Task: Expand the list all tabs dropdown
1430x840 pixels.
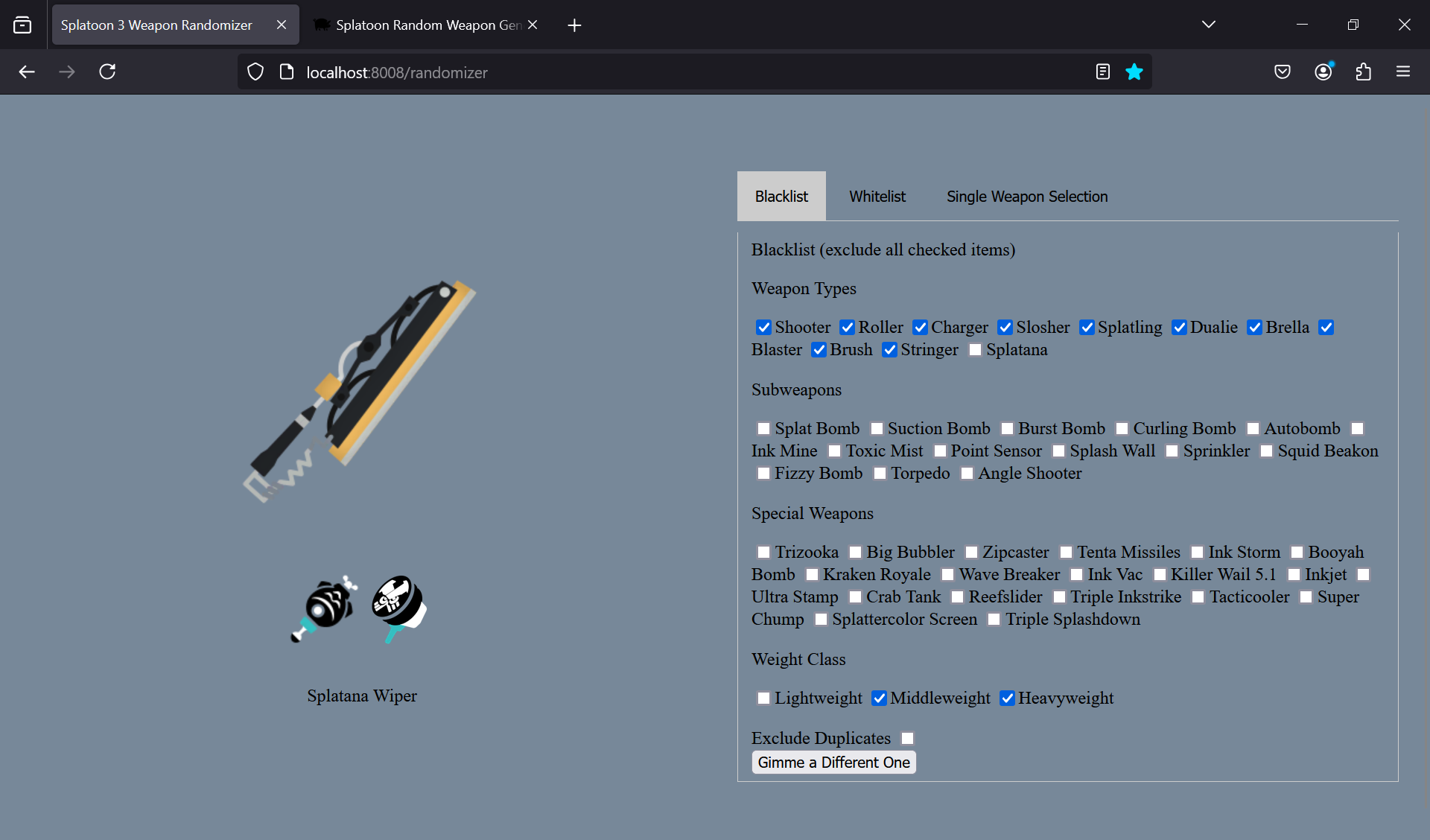Action: pyautogui.click(x=1208, y=25)
